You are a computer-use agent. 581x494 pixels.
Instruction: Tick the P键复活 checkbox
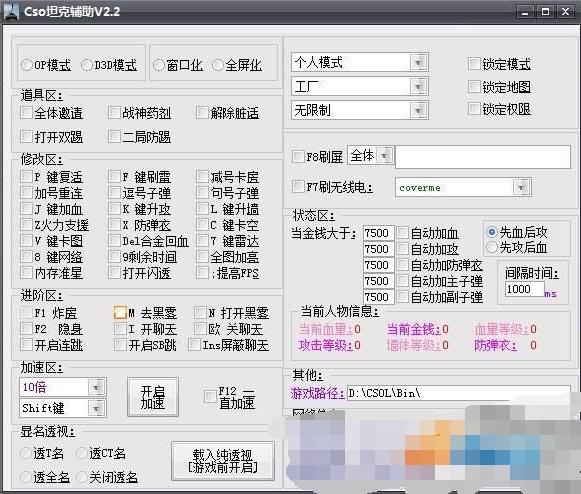tap(26, 176)
